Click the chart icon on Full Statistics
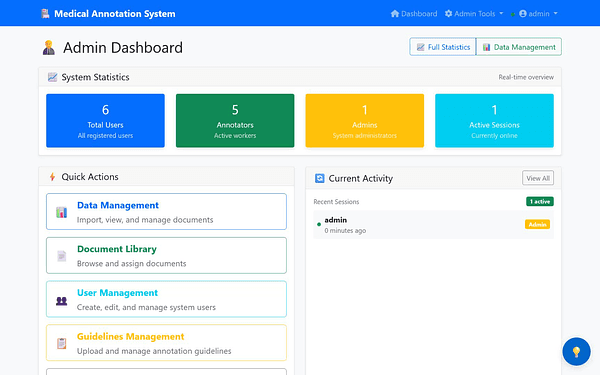The width and height of the screenshot is (600, 375). click(x=421, y=47)
